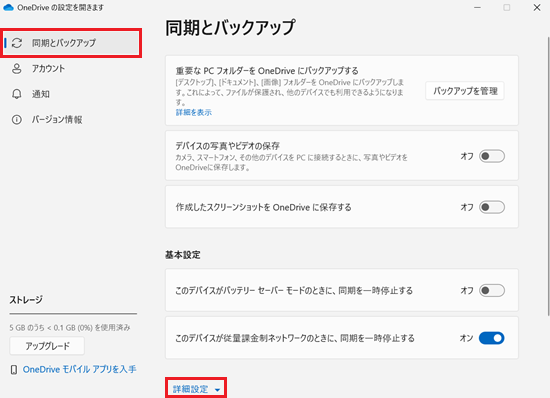Open OneDrive モバイル アプリを入手 link
550x398 pixels.
(80, 369)
